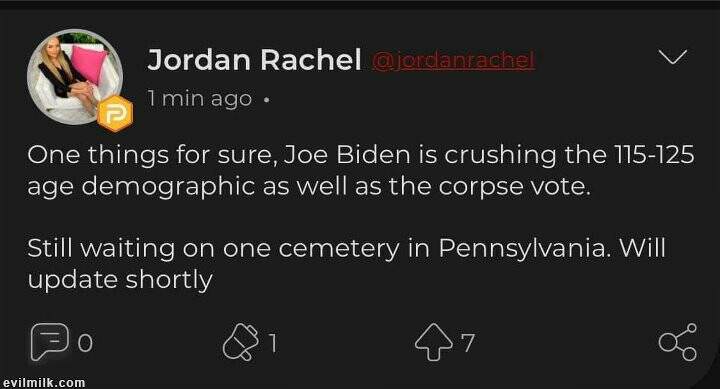Open Jordan Rachel's profile name
The width and height of the screenshot is (720, 389).
pos(254,60)
